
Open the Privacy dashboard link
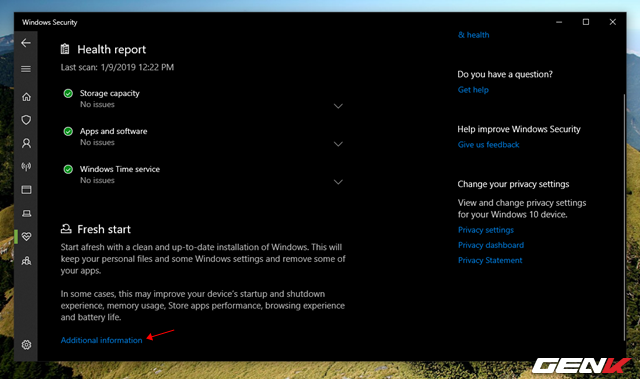tap(491, 245)
